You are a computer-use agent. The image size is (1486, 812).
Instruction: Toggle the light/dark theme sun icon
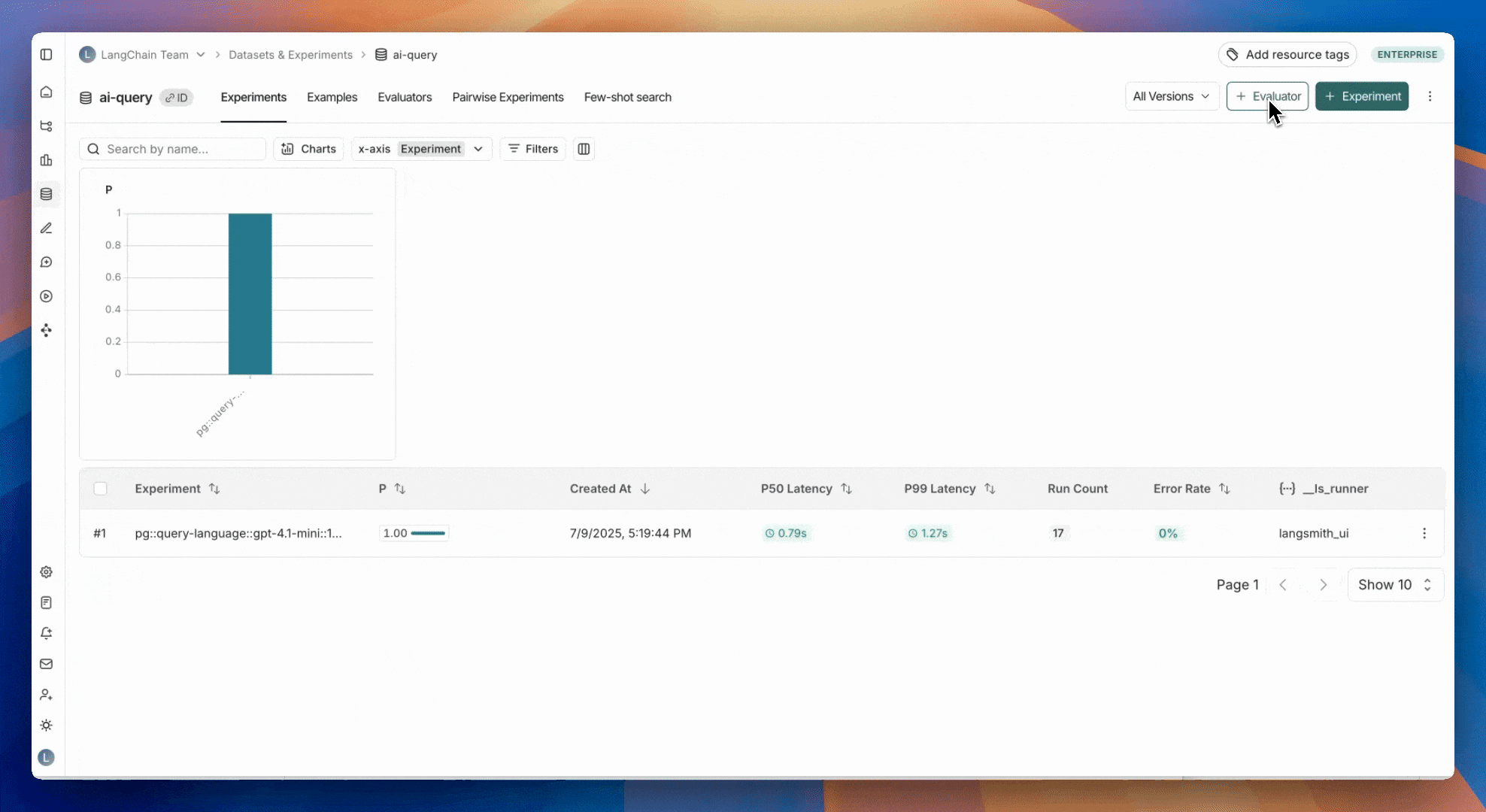[46, 726]
